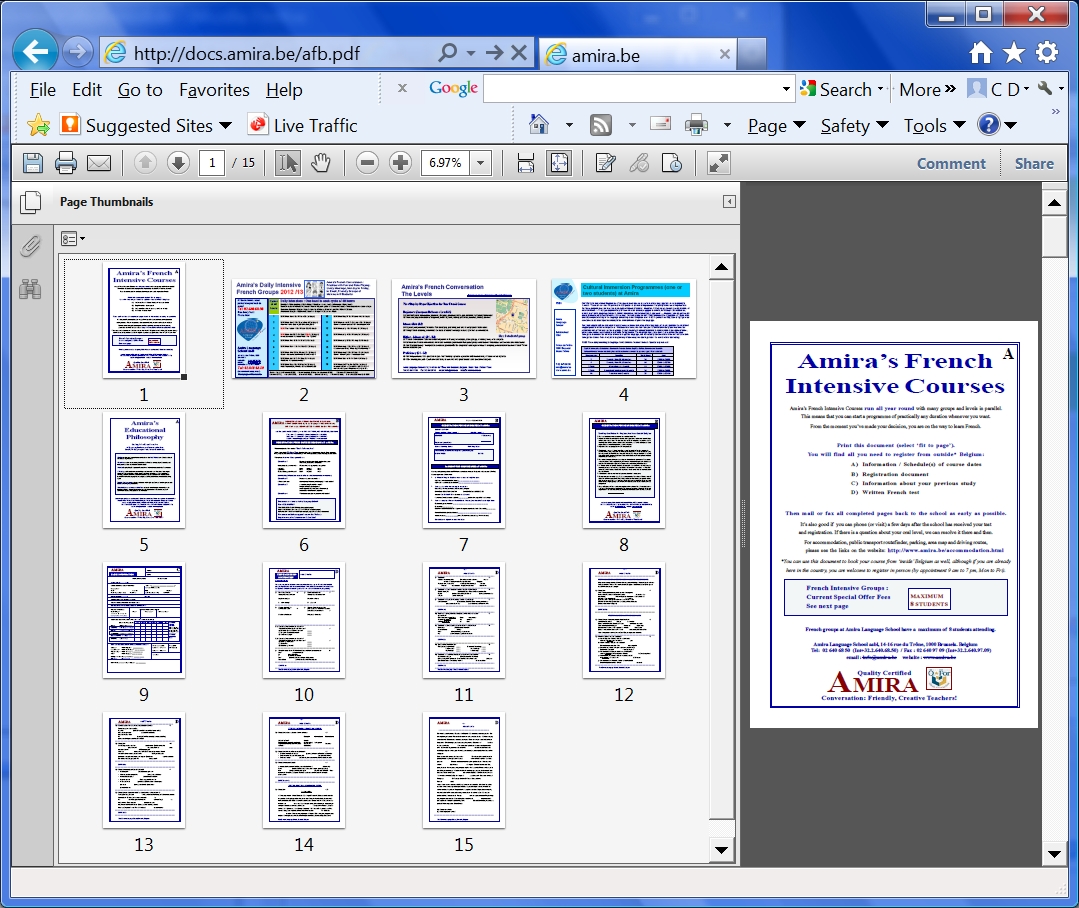
Task: Open the blue Help question mark
Action: point(988,125)
